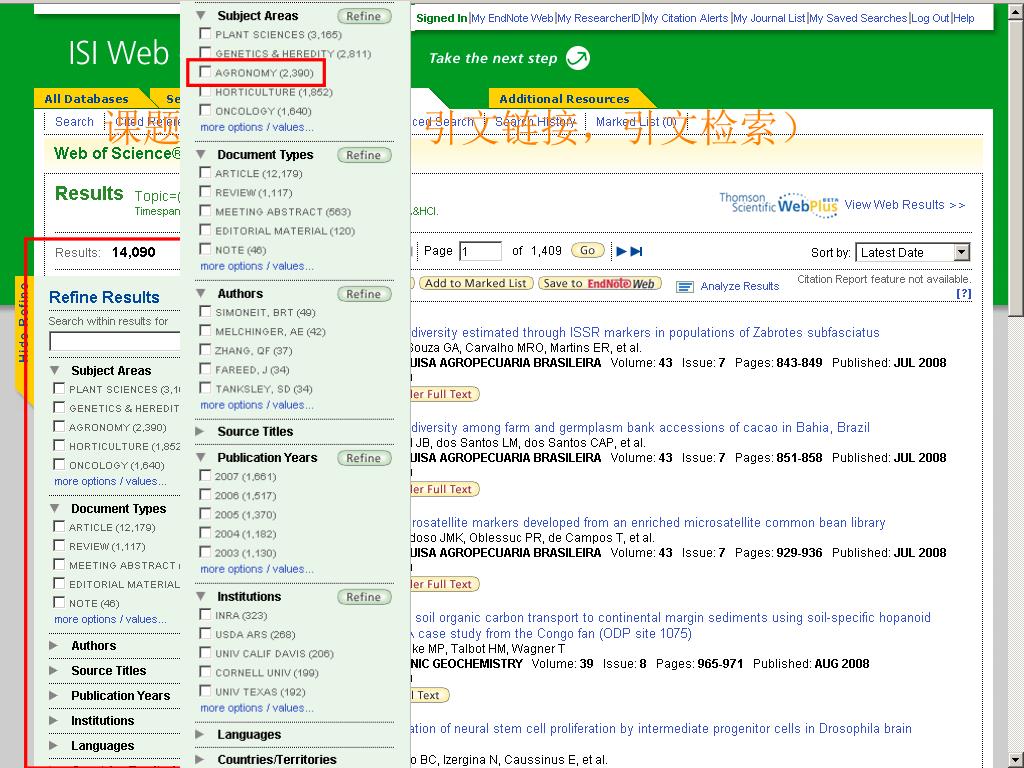Viewport: 1024px width, 768px height.
Task: Open My EndNote Web link
Action: [512, 18]
